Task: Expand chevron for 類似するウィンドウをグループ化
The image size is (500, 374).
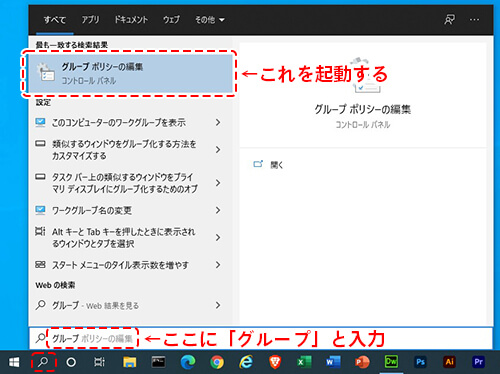Action: [x=218, y=150]
